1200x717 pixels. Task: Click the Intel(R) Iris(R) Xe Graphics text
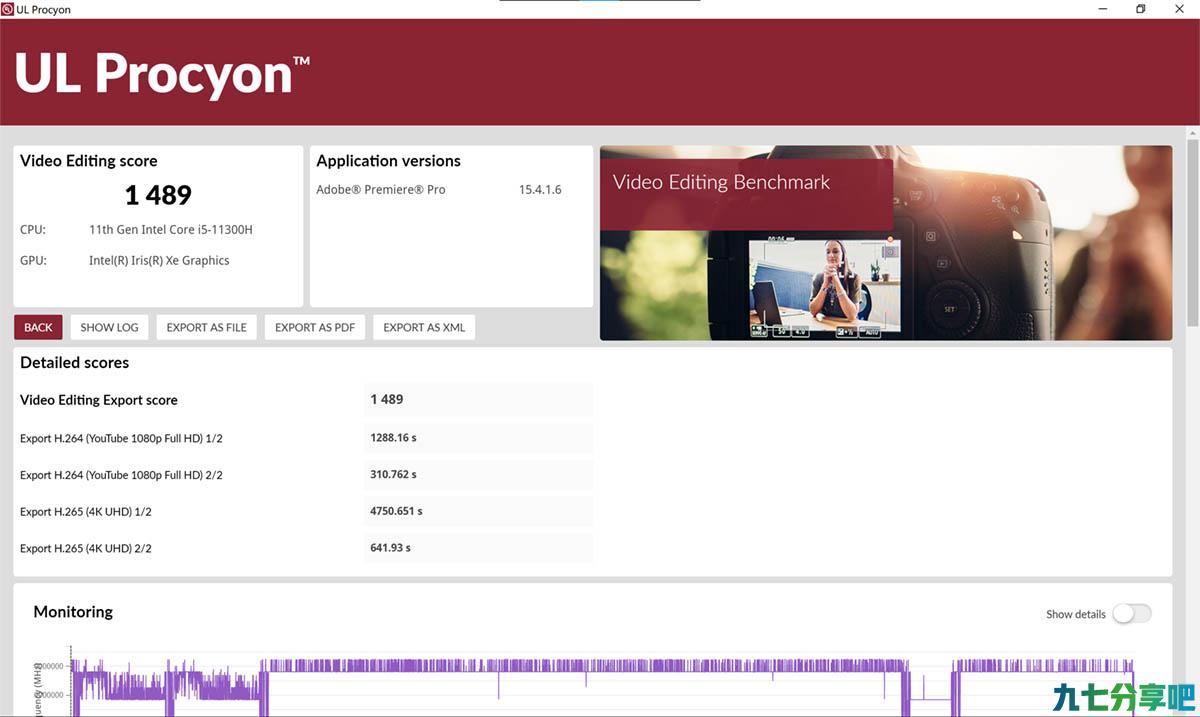(159, 261)
